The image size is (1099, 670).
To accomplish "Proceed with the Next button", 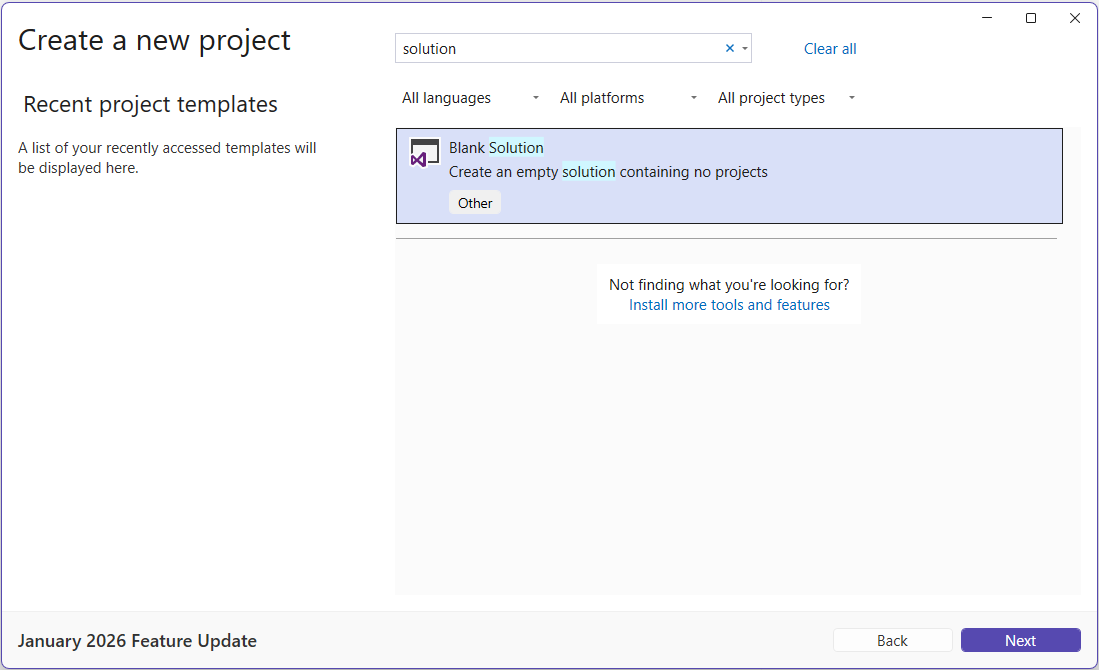I will click(x=1020, y=639).
